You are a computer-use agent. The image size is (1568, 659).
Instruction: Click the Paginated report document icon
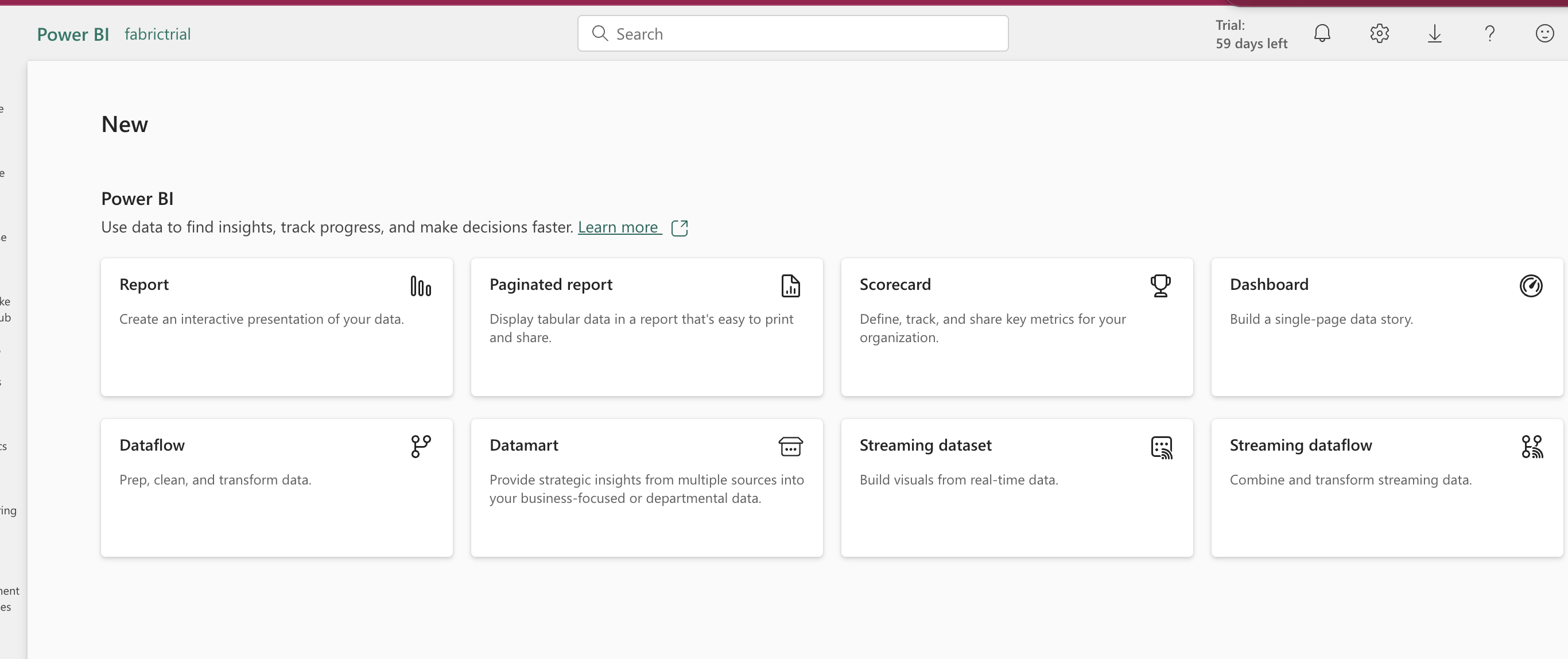(790, 286)
